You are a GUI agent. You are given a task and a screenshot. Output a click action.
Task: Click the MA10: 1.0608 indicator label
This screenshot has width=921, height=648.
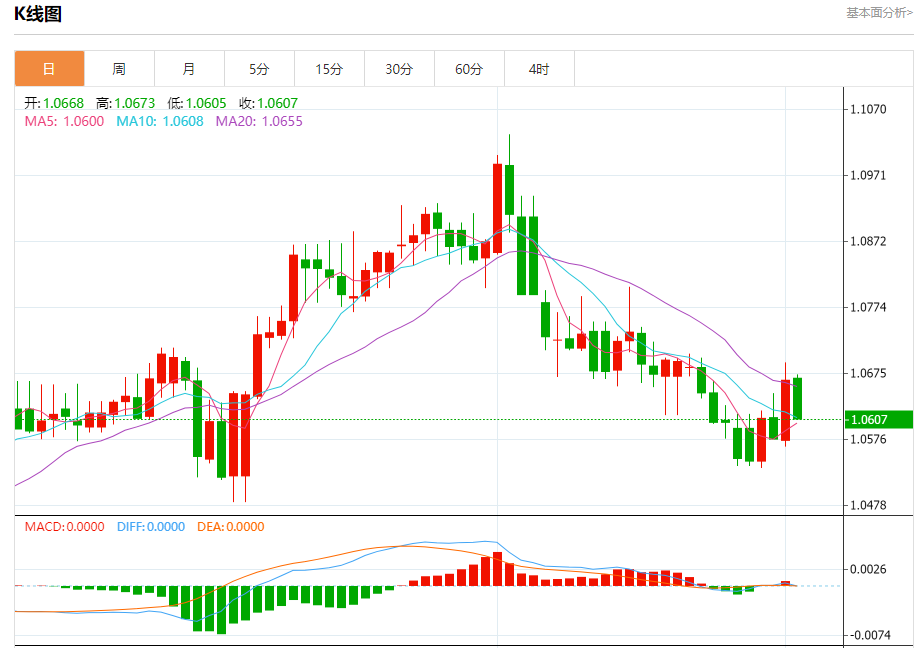[x=160, y=122]
